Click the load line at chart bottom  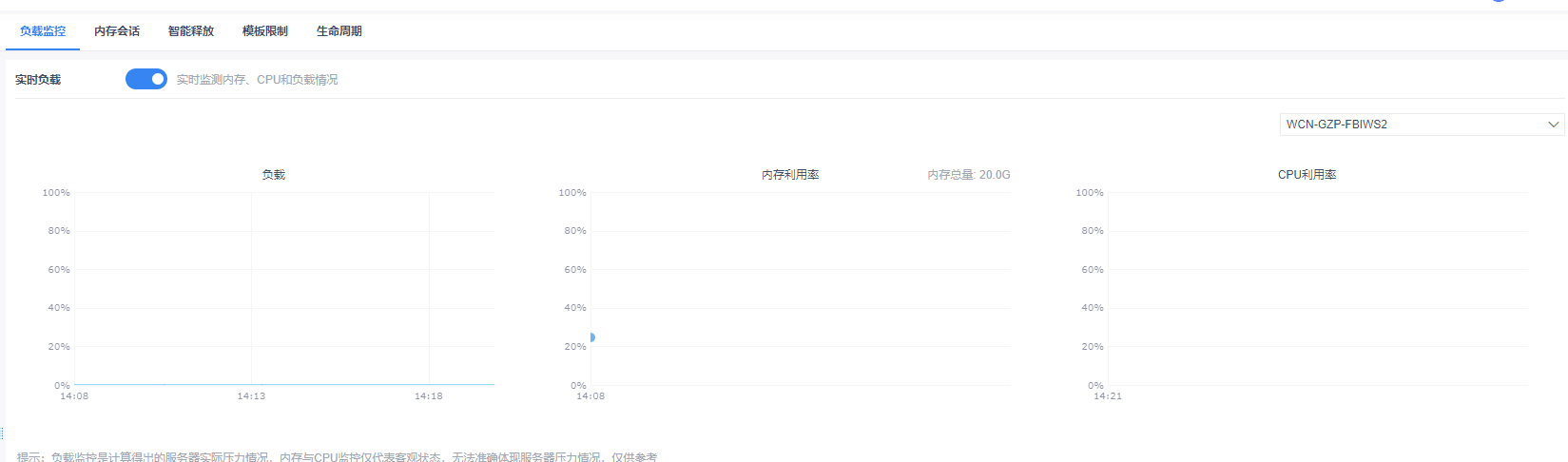click(x=284, y=385)
